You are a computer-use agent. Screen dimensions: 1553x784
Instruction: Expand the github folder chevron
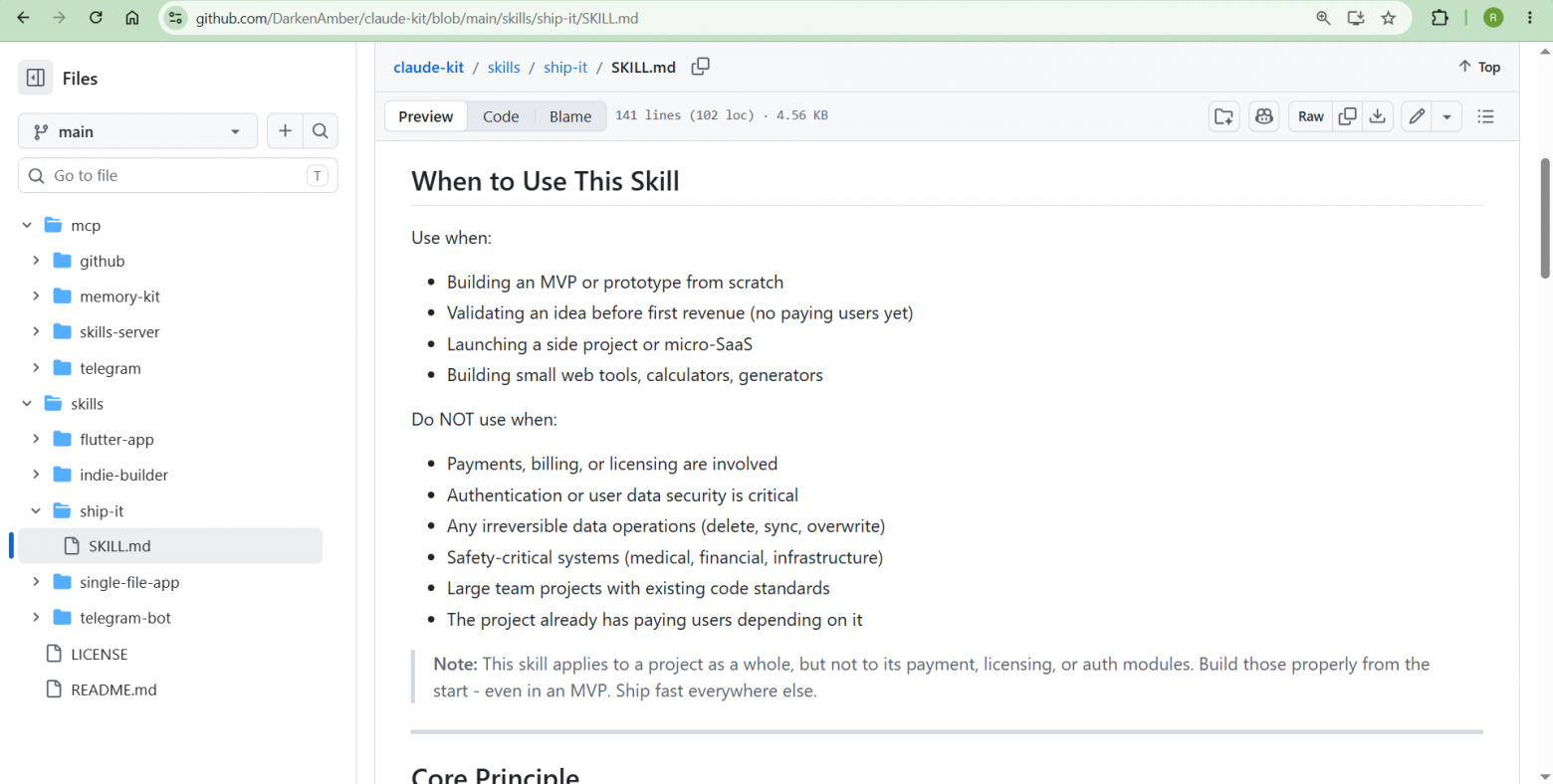pyautogui.click(x=36, y=261)
